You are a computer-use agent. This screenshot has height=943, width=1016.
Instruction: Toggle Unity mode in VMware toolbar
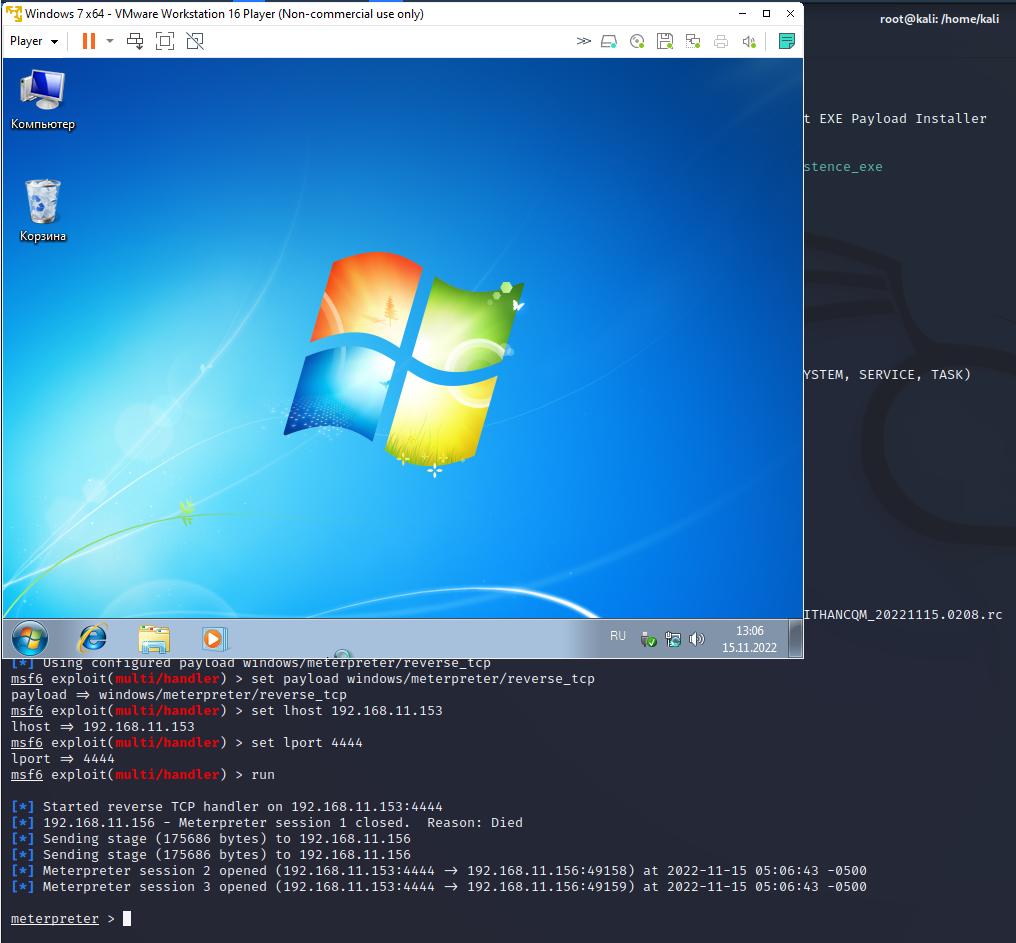195,41
